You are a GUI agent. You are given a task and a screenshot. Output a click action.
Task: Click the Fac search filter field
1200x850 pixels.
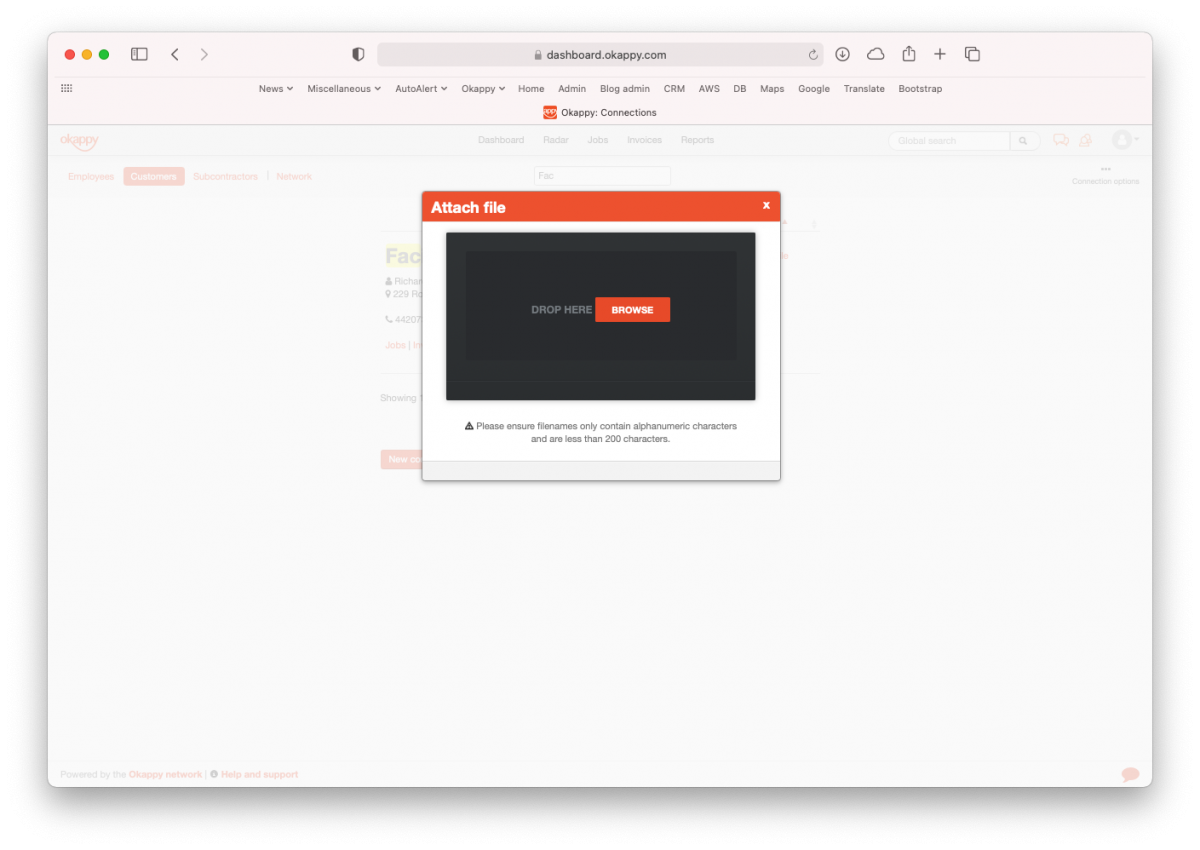pos(601,175)
